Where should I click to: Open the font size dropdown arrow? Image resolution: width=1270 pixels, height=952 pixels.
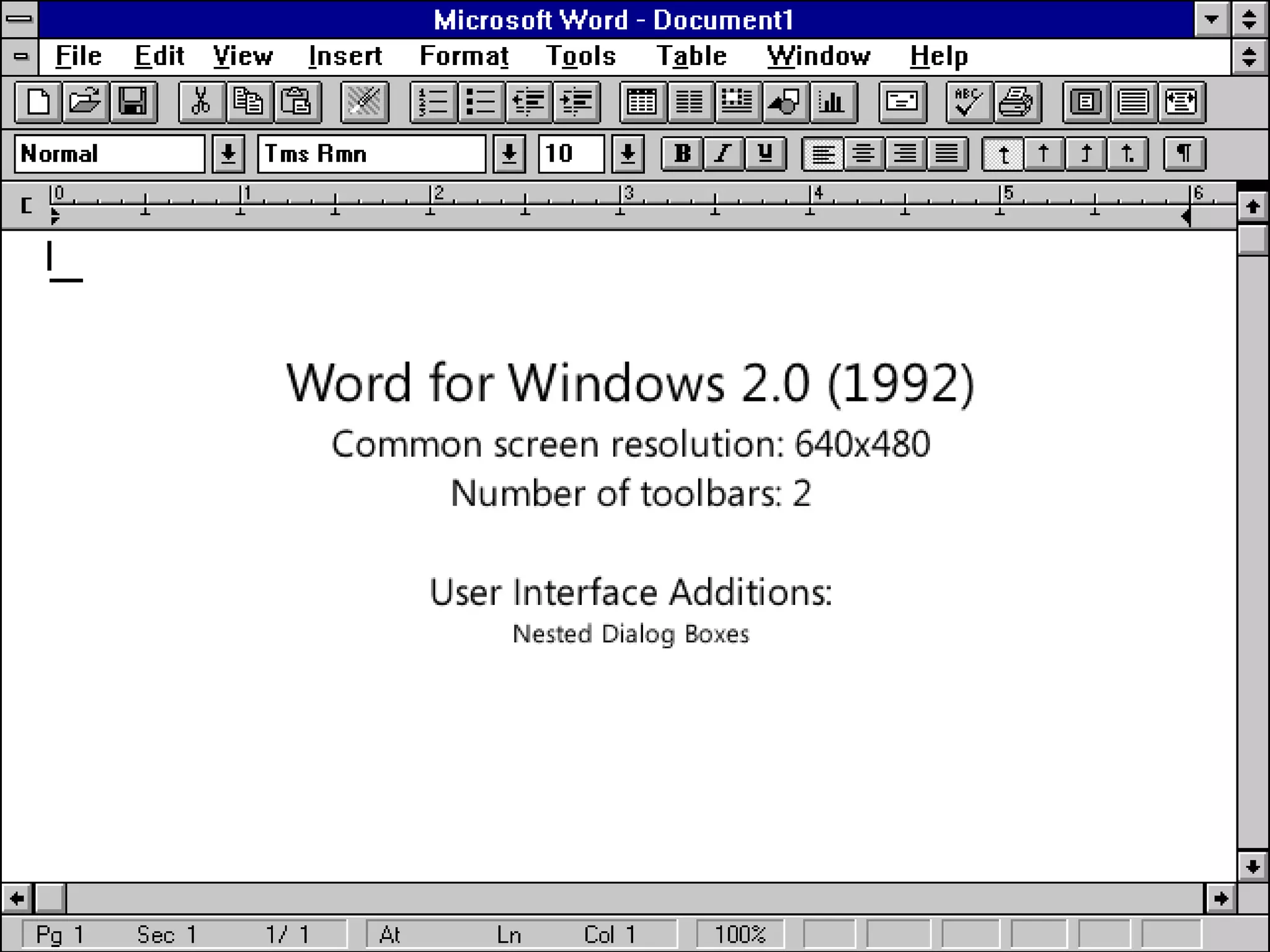click(x=628, y=153)
